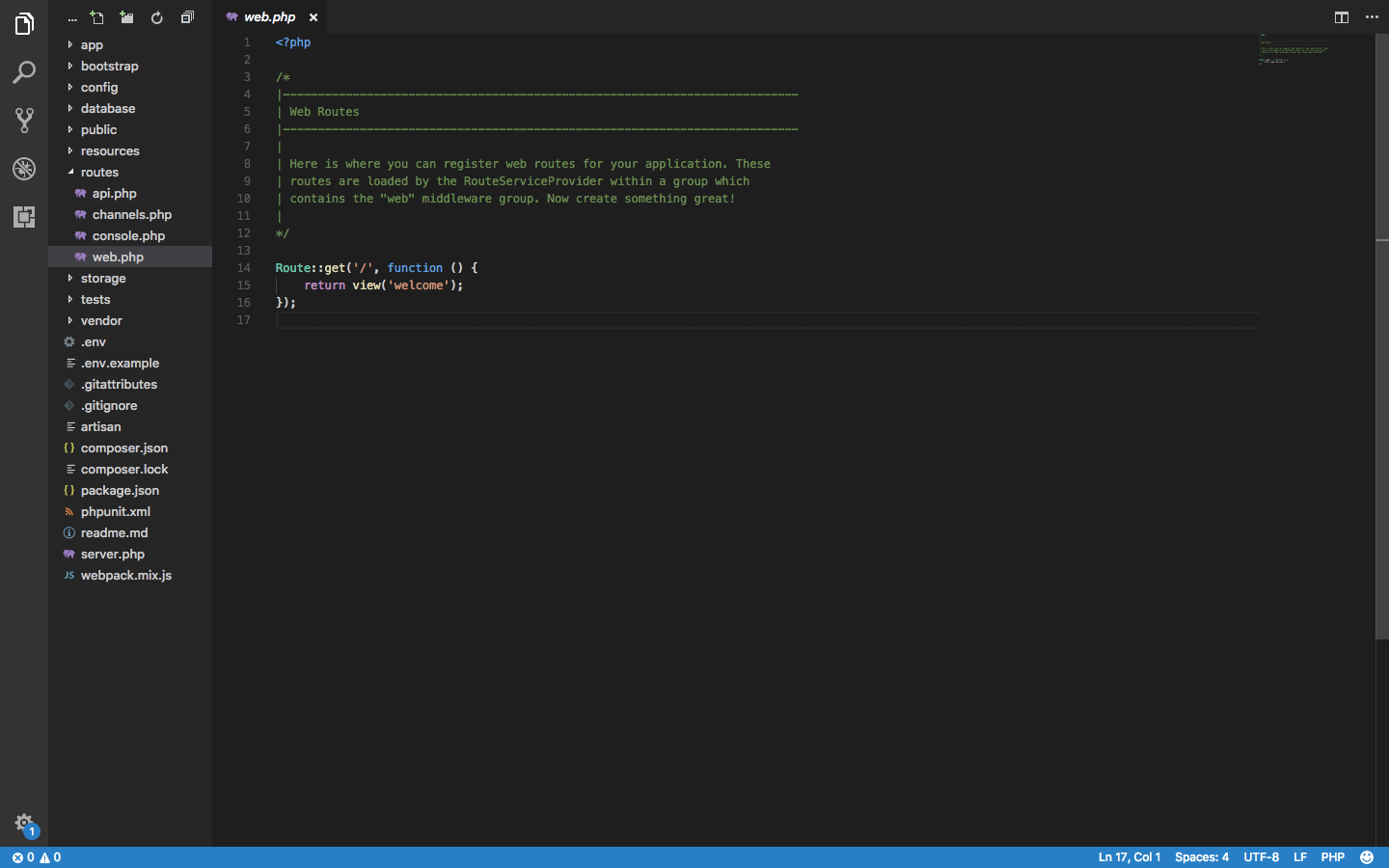Expand the resources folder
This screenshot has width=1389, height=868.
point(130,150)
